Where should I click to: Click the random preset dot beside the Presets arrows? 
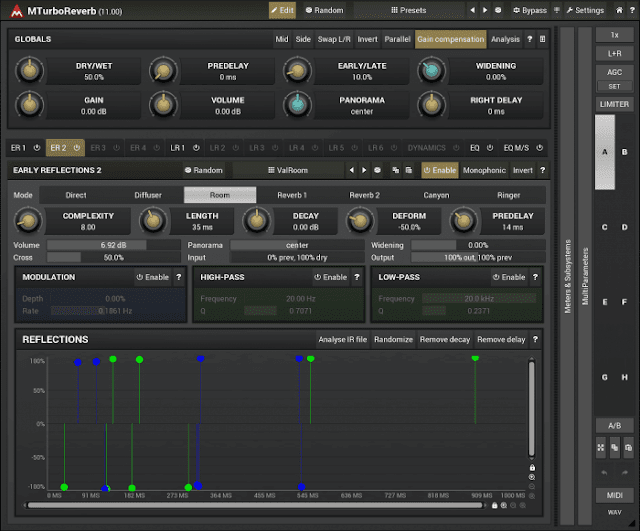[x=498, y=10]
